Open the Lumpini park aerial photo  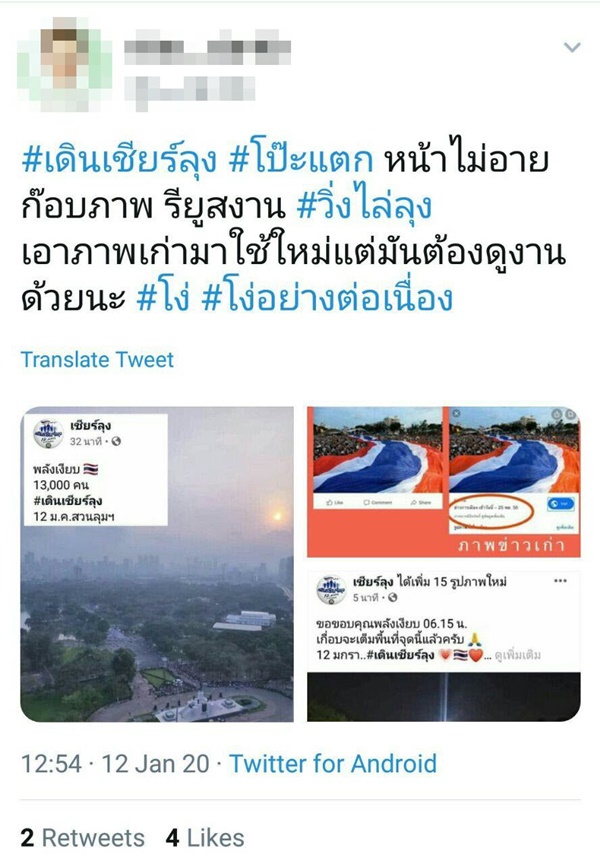pos(157,564)
